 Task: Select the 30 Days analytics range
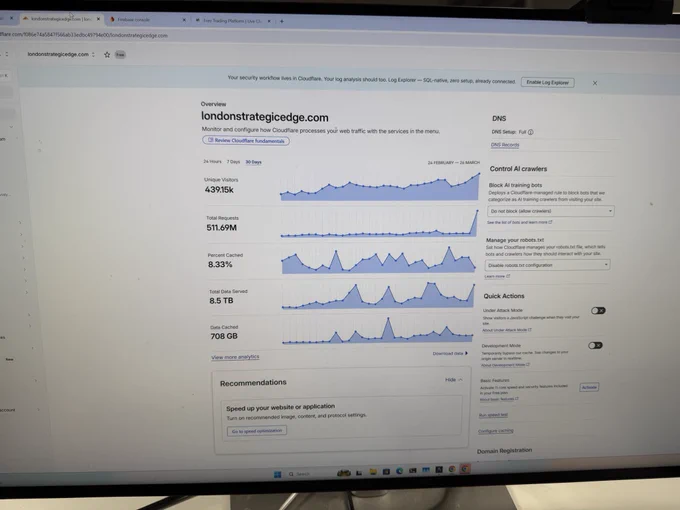click(x=254, y=162)
